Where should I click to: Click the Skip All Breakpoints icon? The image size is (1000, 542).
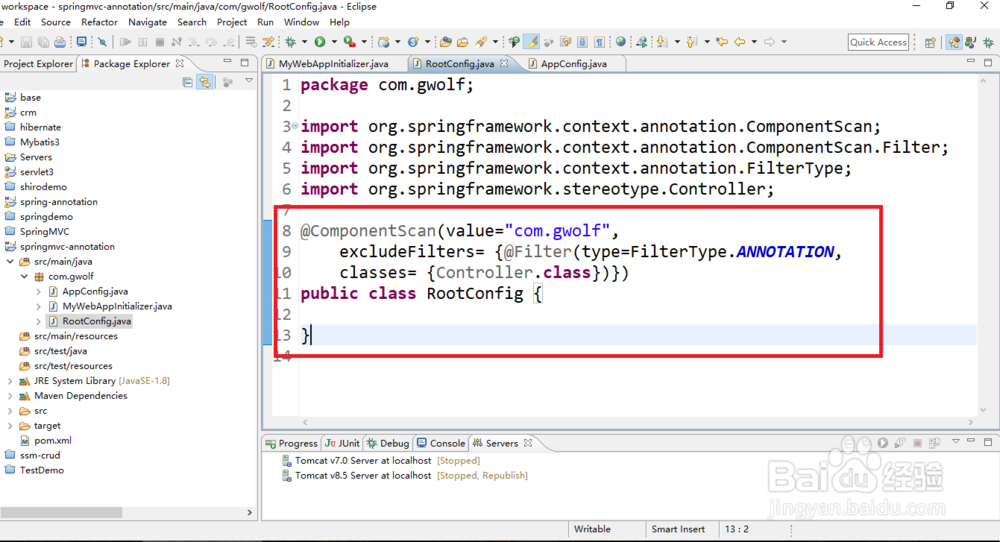102,42
